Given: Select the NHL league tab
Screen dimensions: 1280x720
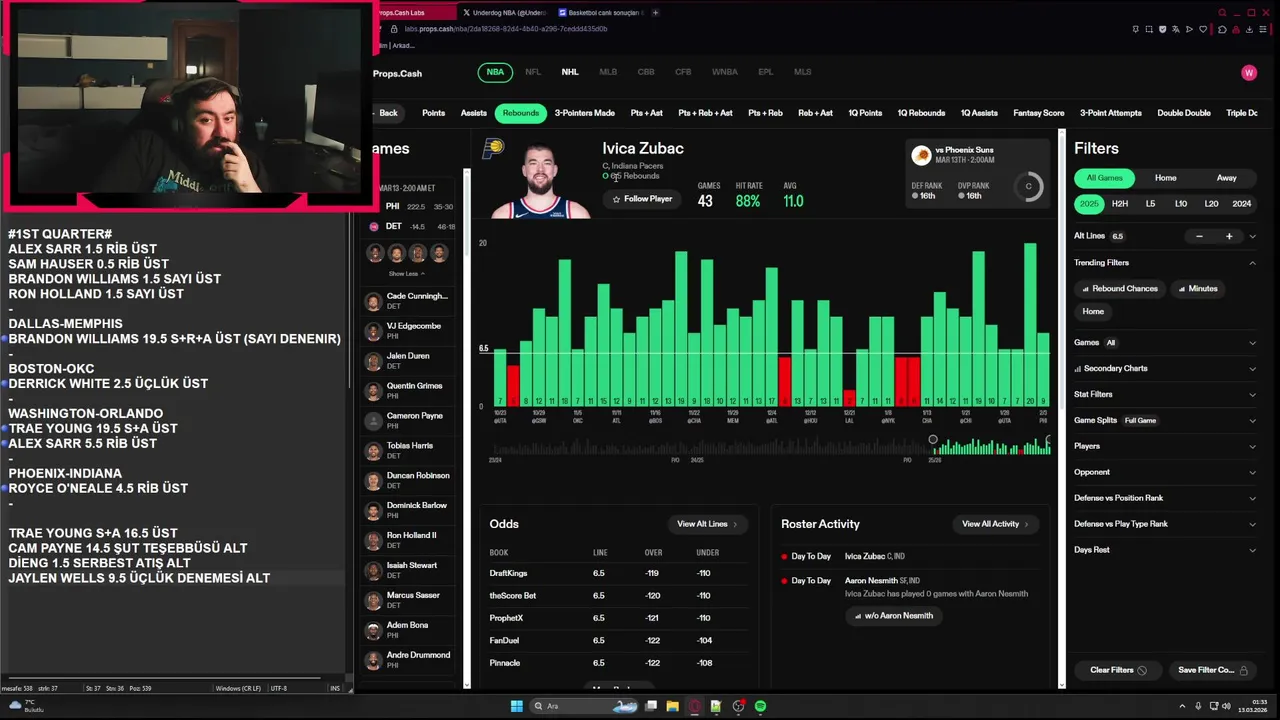Looking at the screenshot, I should [x=570, y=72].
